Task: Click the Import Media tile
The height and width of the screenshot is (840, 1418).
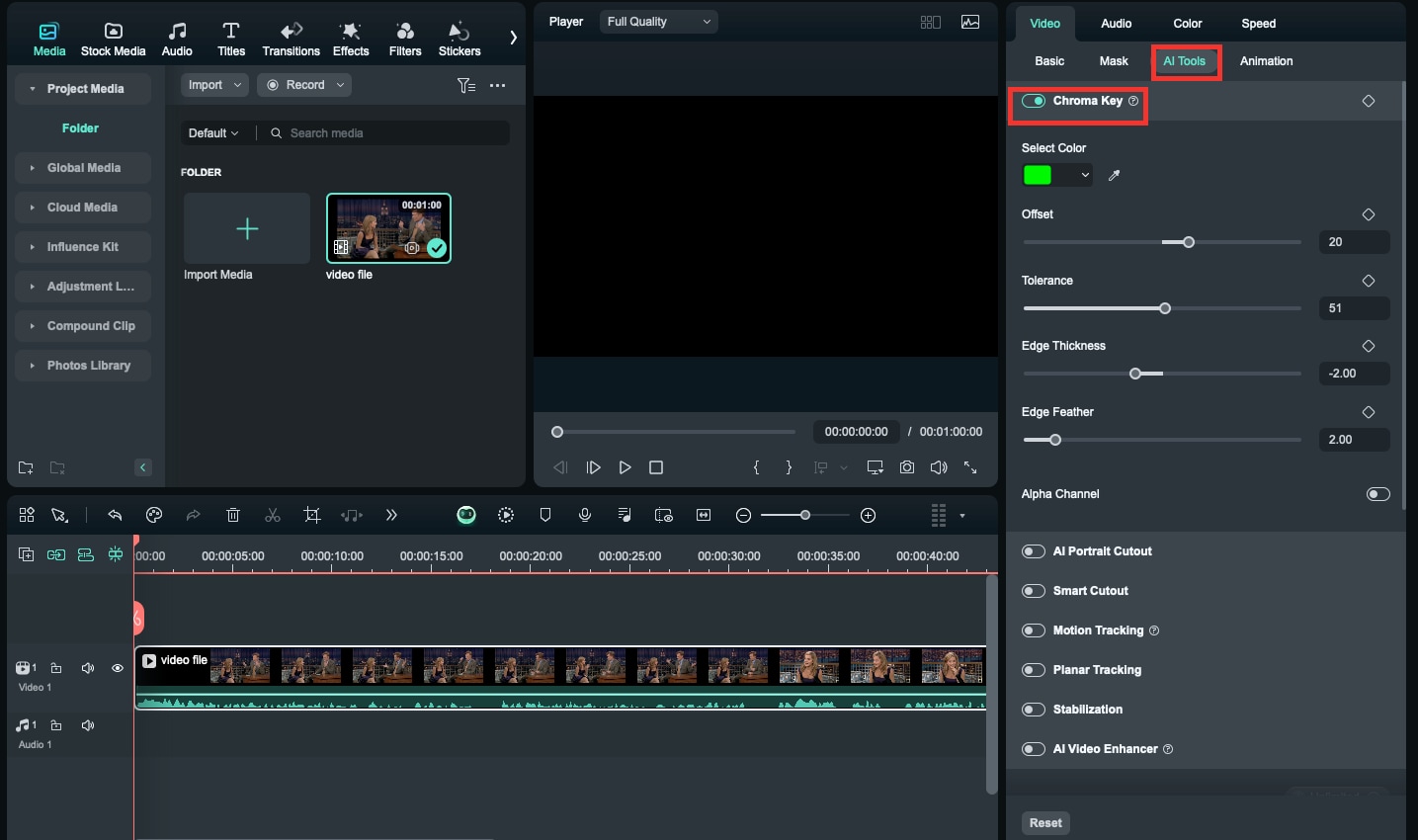Action: coord(247,229)
